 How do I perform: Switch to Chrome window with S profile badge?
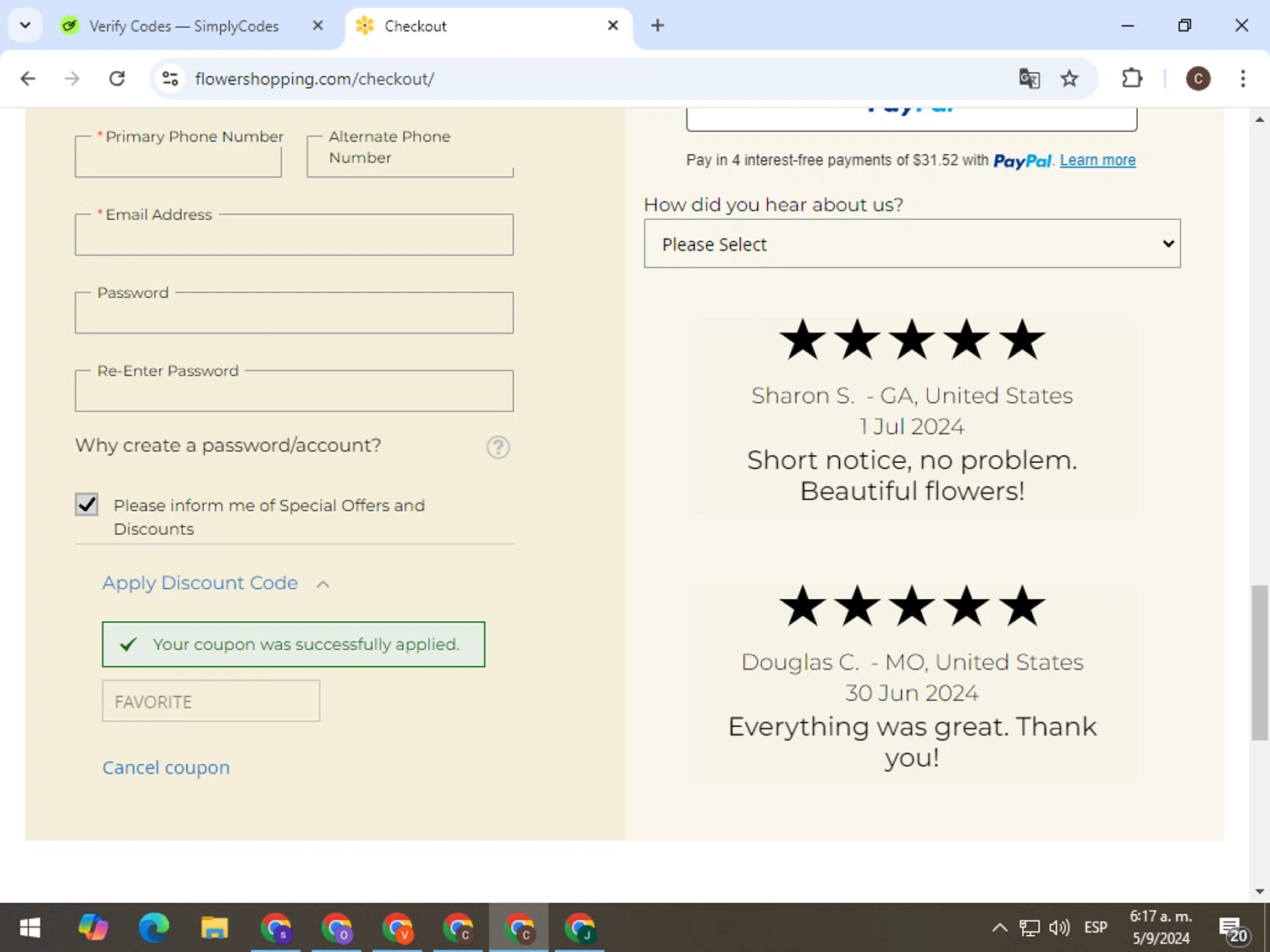(276, 928)
